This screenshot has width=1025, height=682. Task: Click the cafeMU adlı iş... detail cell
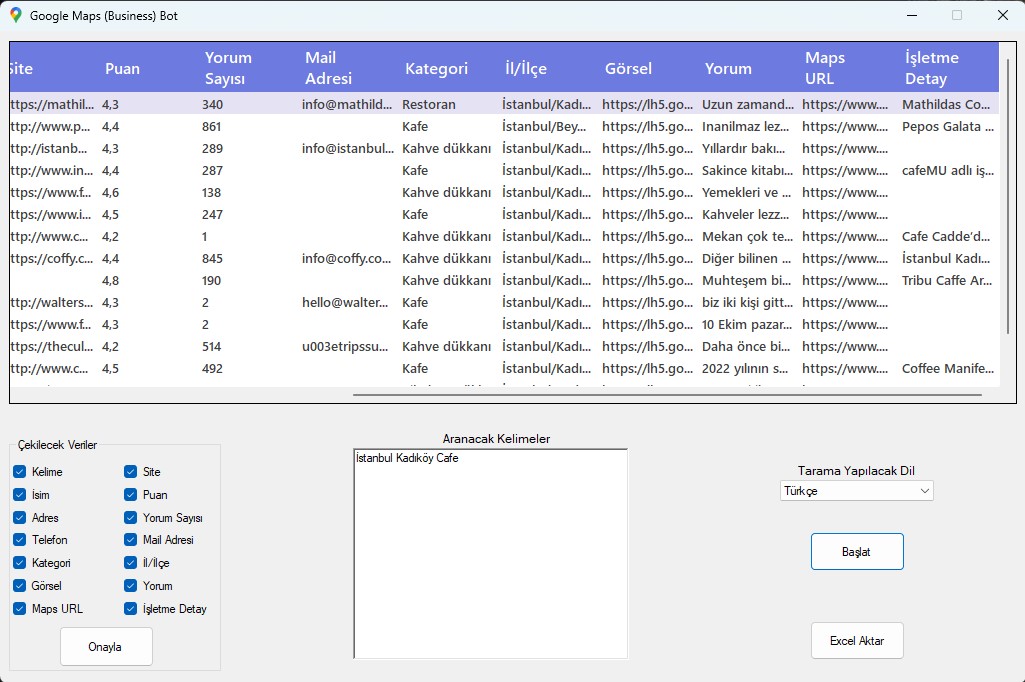pyautogui.click(x=948, y=170)
